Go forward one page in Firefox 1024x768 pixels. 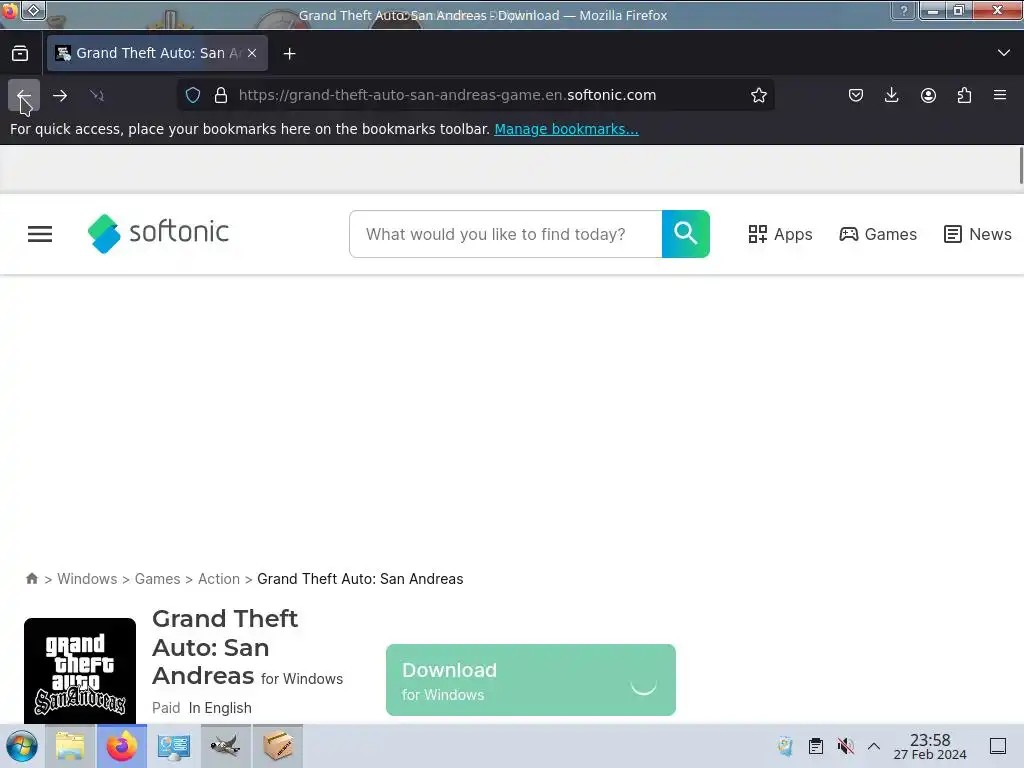click(60, 95)
